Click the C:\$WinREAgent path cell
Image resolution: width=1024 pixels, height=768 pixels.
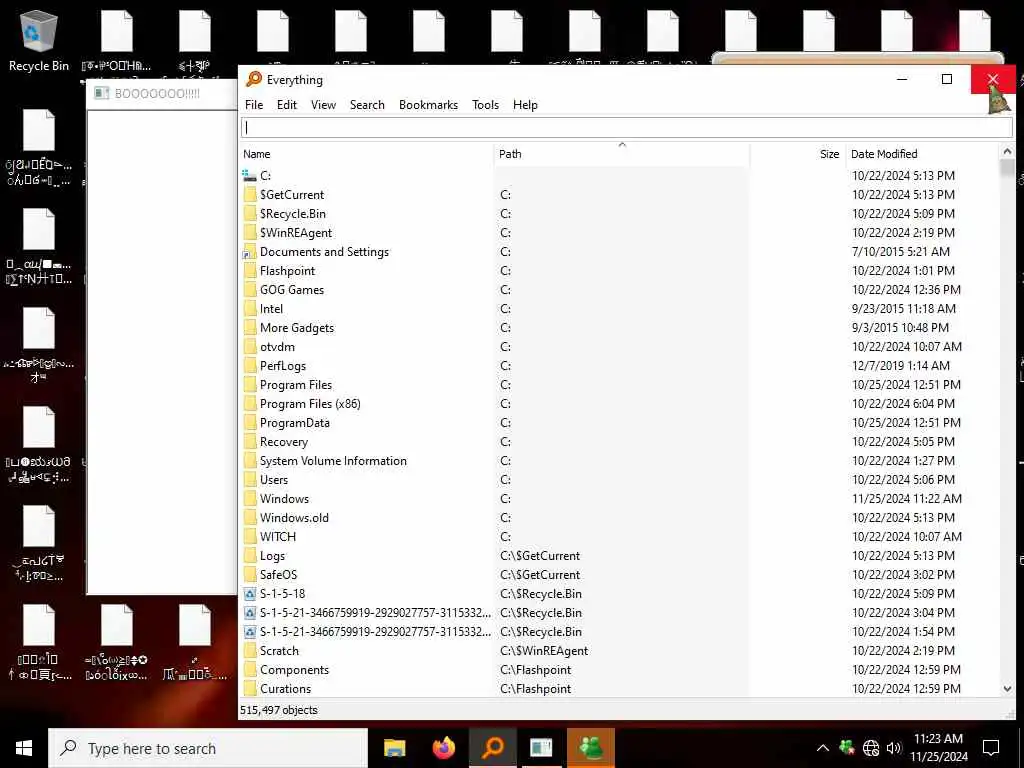(x=544, y=650)
